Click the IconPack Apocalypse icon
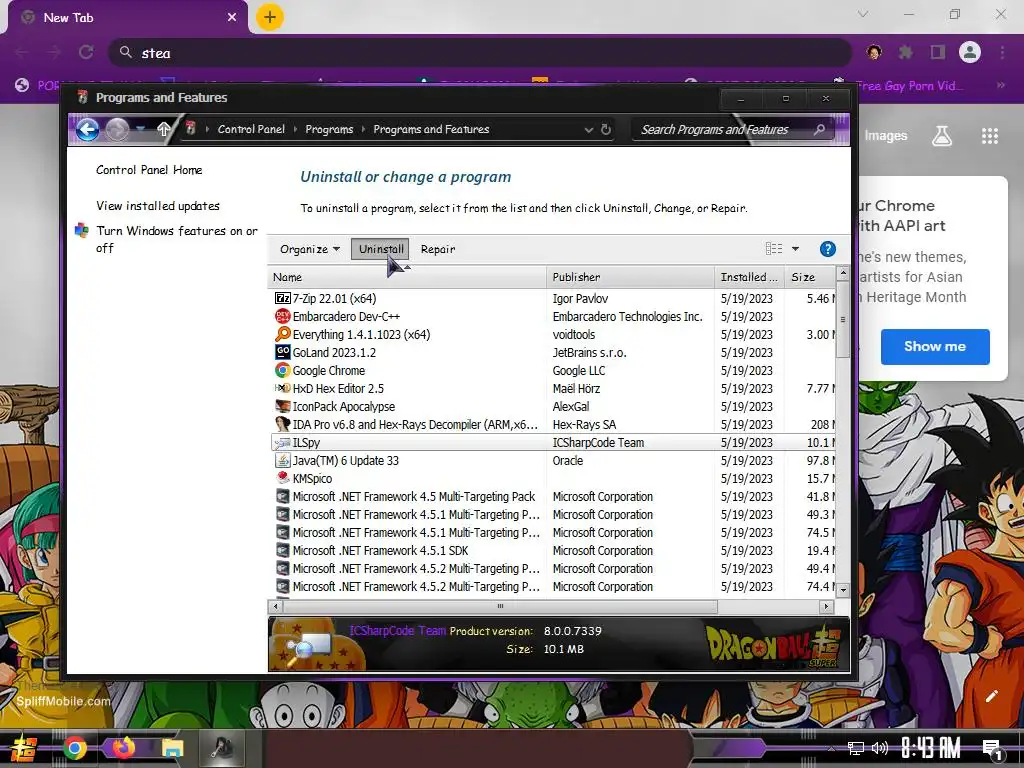Image resolution: width=1024 pixels, height=768 pixels. pos(282,406)
